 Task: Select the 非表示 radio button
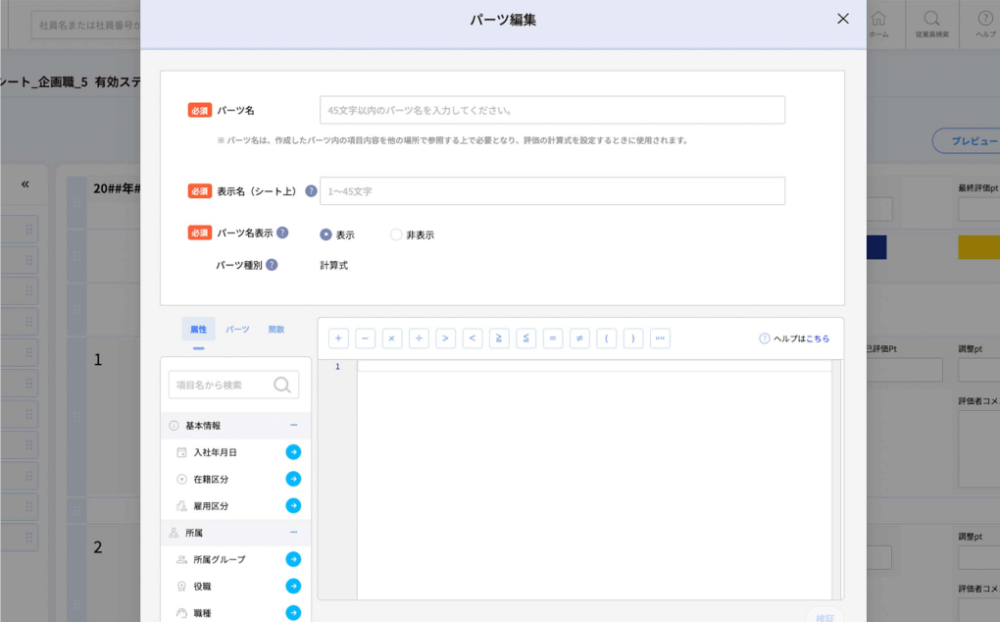pyautogui.click(x=396, y=235)
